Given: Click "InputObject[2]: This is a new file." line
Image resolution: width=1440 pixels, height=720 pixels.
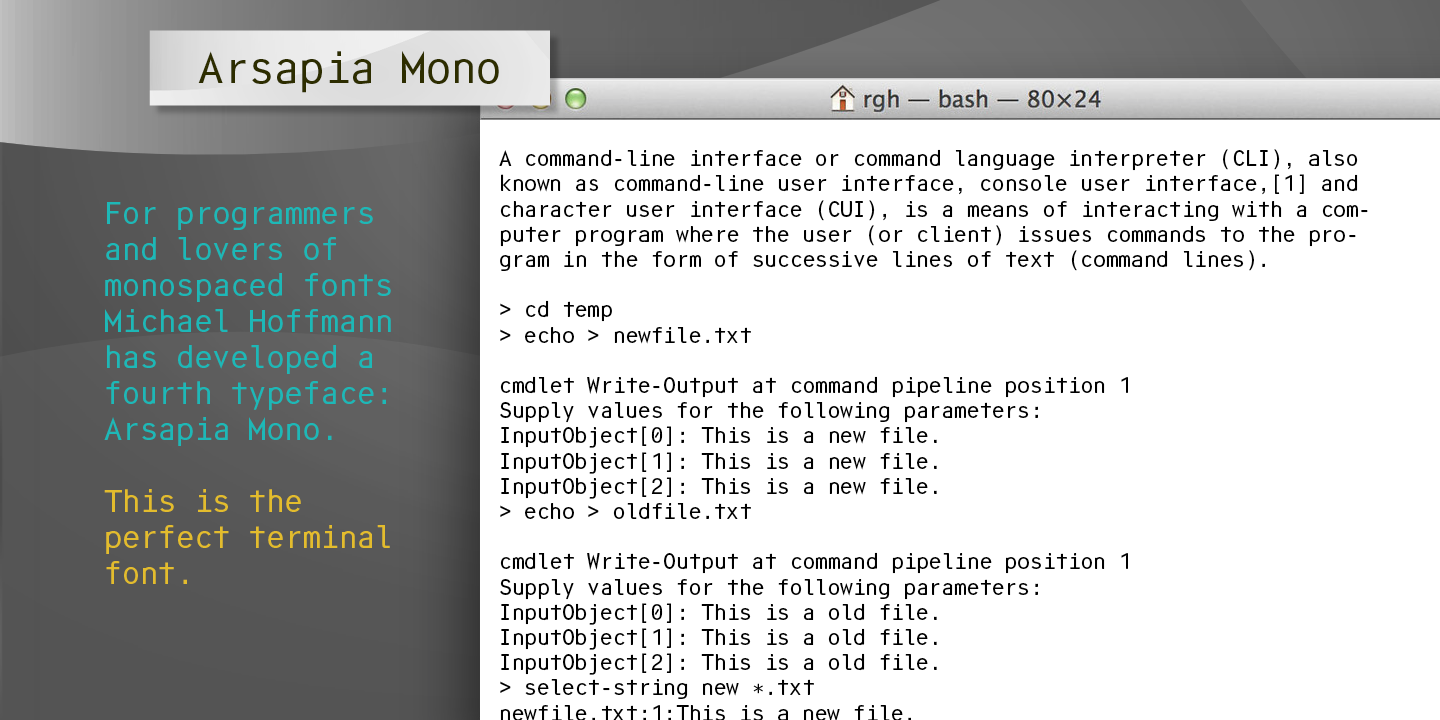Looking at the screenshot, I should 720,487.
